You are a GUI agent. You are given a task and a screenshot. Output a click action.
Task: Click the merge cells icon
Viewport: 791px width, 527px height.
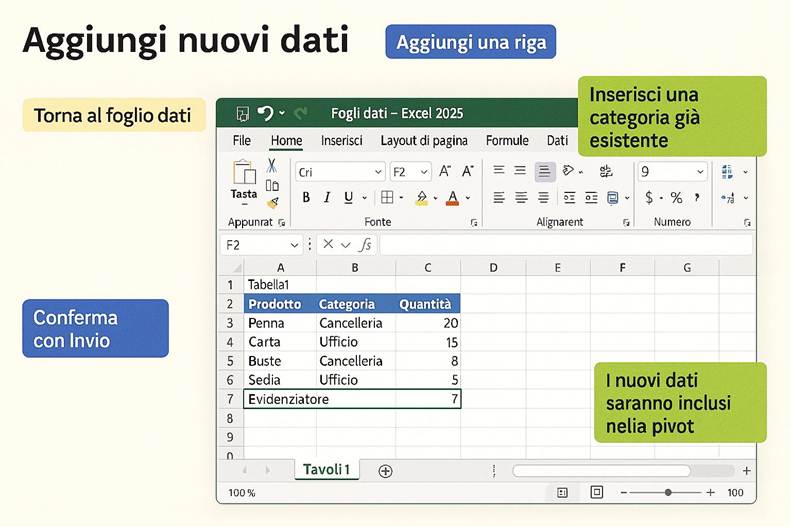613,198
